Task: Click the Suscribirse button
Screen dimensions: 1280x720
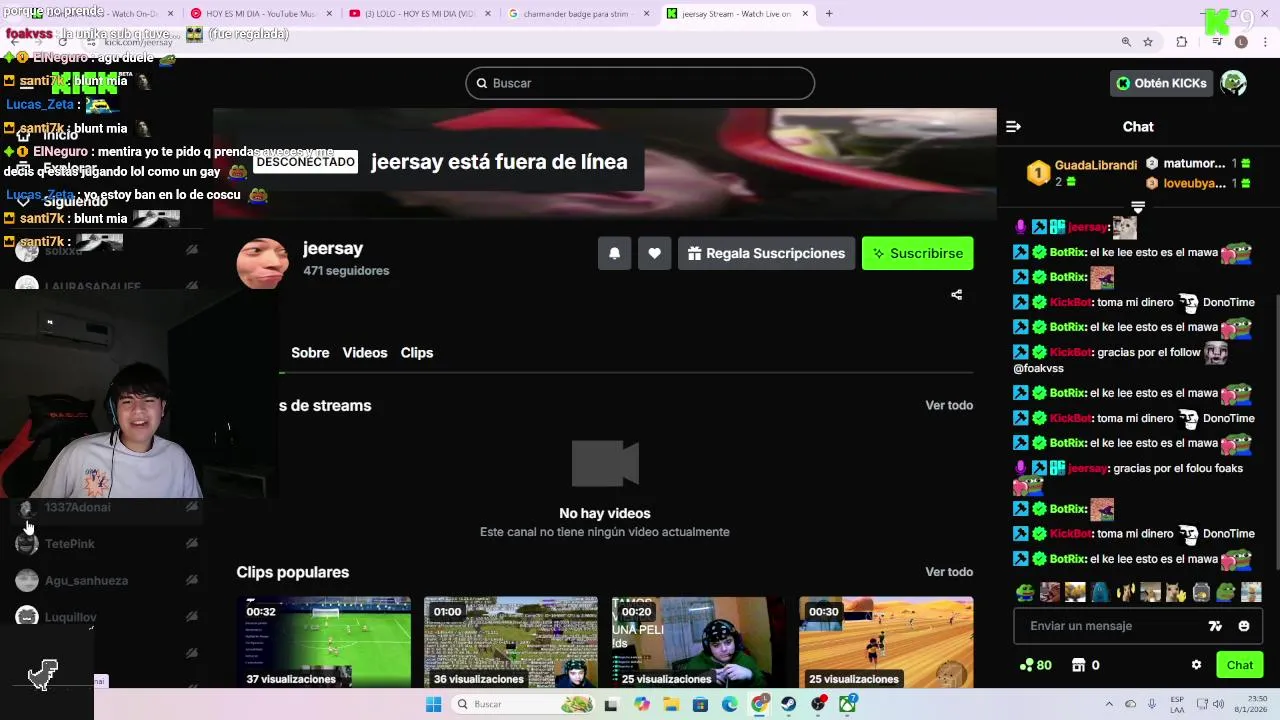Action: point(918,253)
